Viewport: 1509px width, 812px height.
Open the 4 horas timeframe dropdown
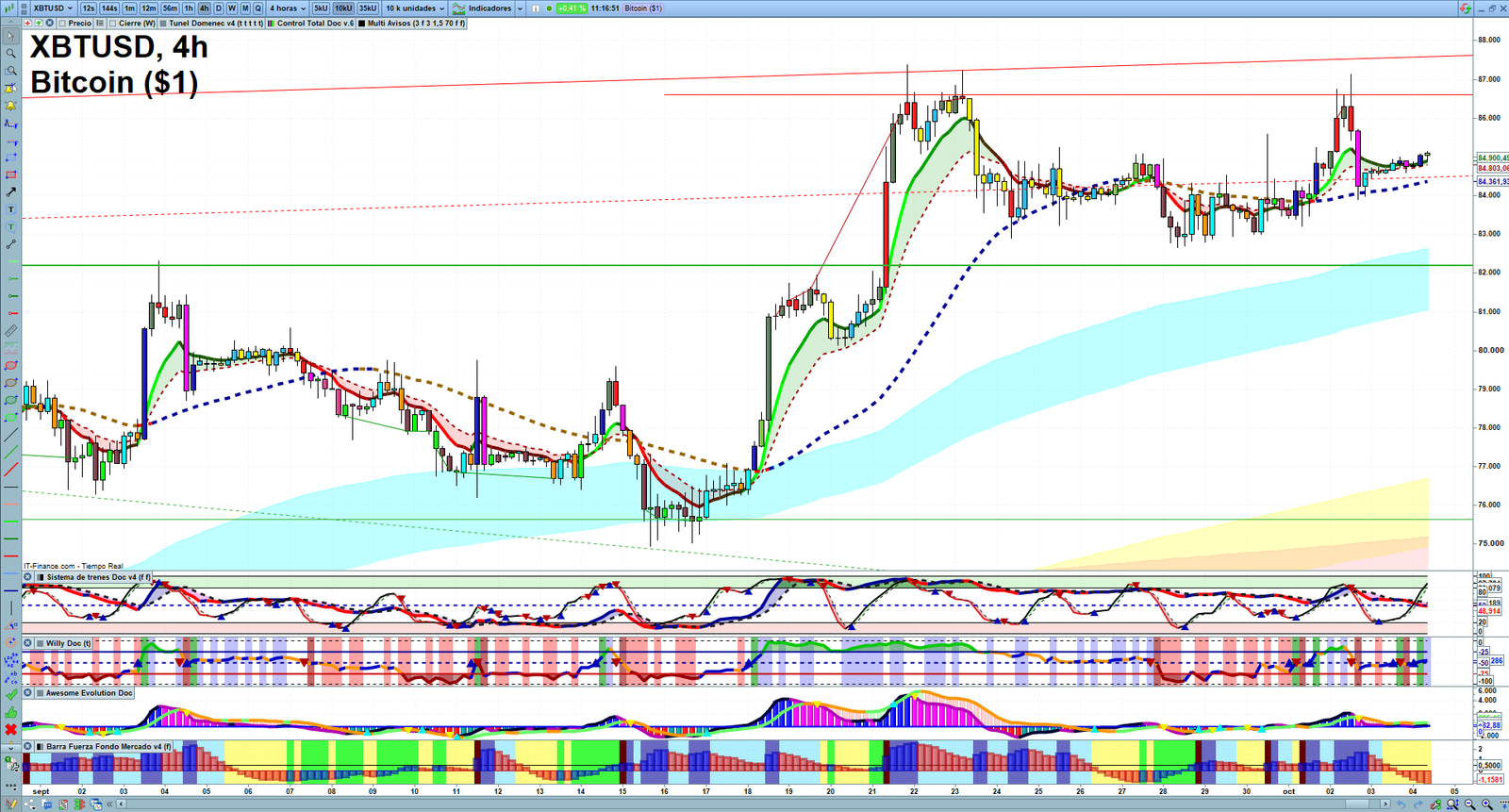click(x=287, y=8)
